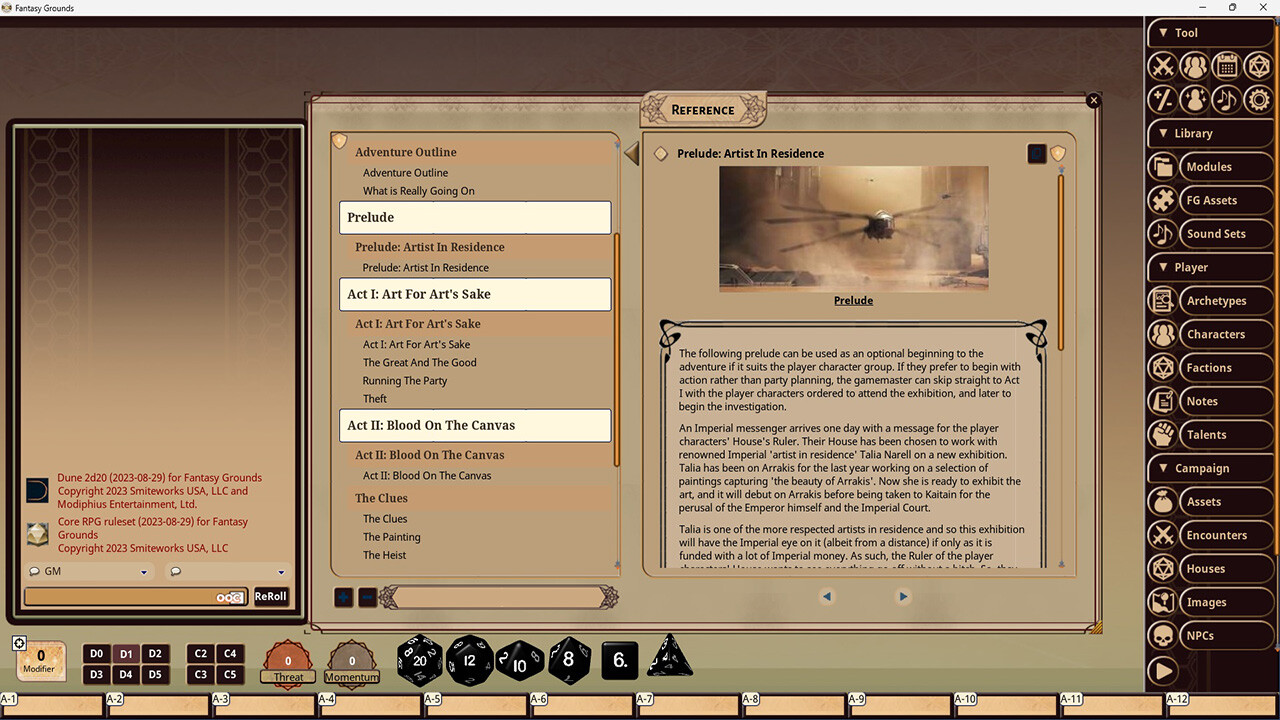
Task: Toggle the D1 die selector
Action: coord(126,653)
